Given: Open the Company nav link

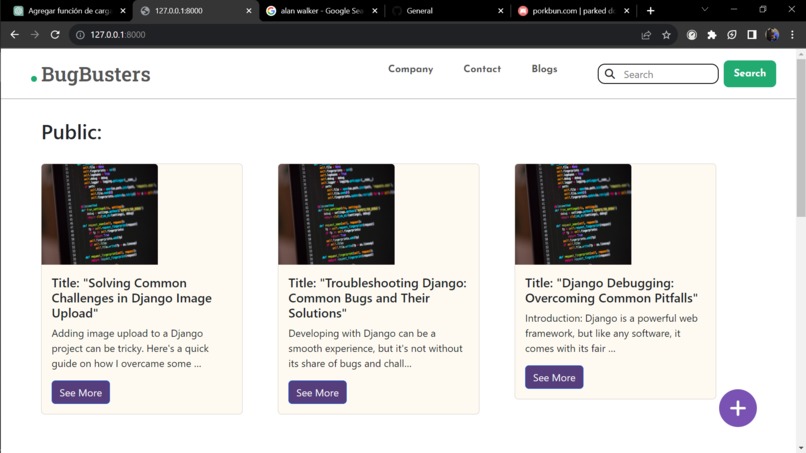Looking at the screenshot, I should click(x=410, y=69).
